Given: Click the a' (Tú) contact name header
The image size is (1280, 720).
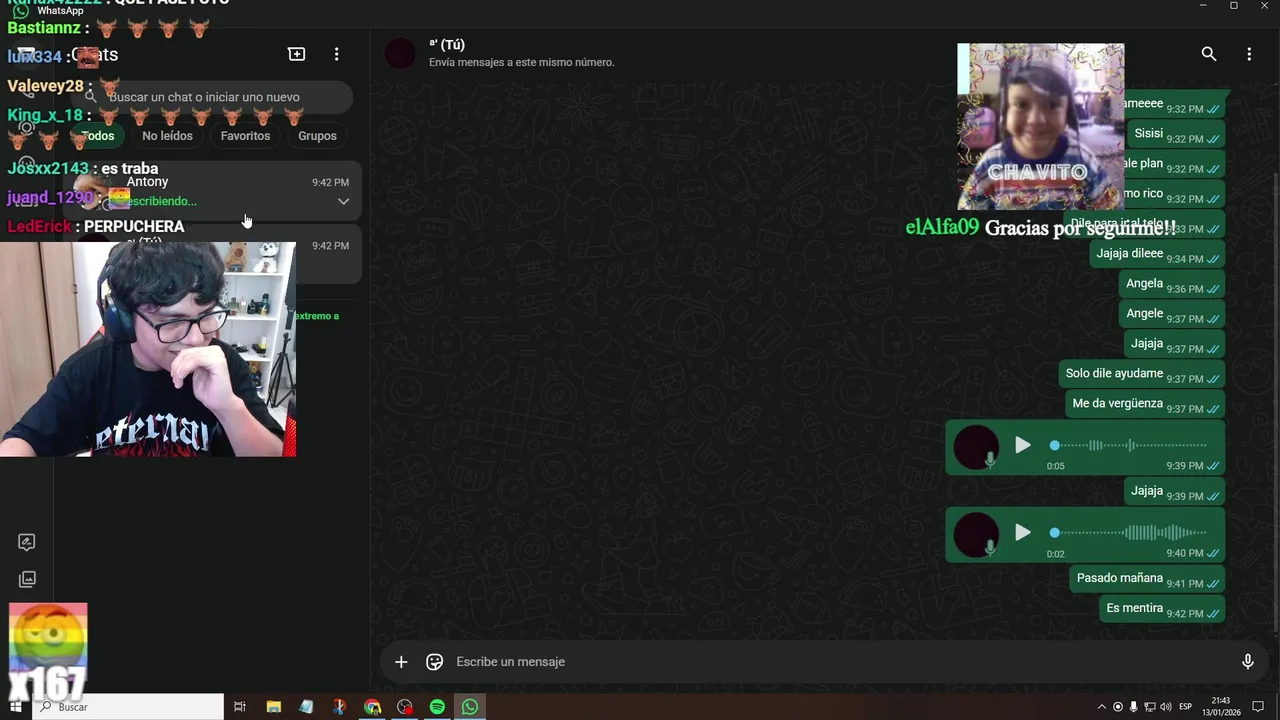Looking at the screenshot, I should pyautogui.click(x=447, y=45).
